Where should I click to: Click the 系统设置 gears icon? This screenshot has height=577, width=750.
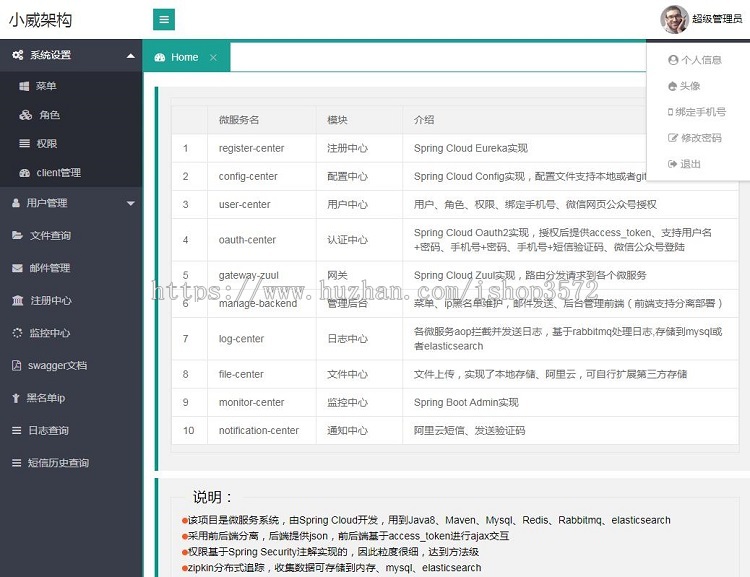(x=18, y=55)
